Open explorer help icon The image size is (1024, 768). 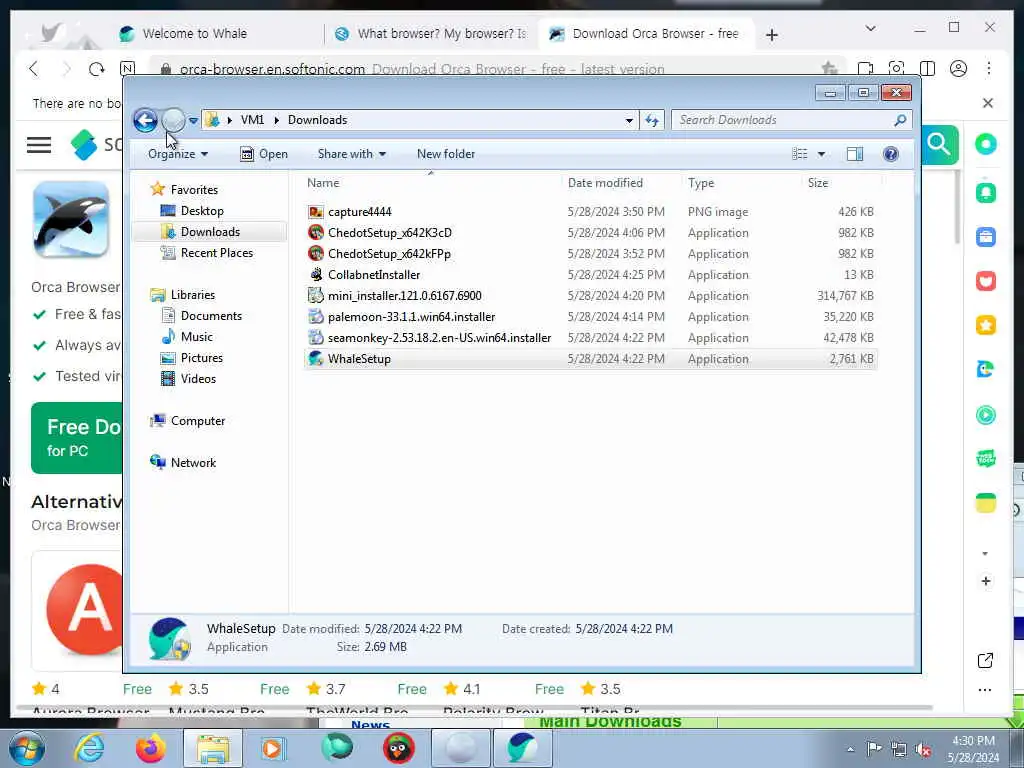[891, 154]
